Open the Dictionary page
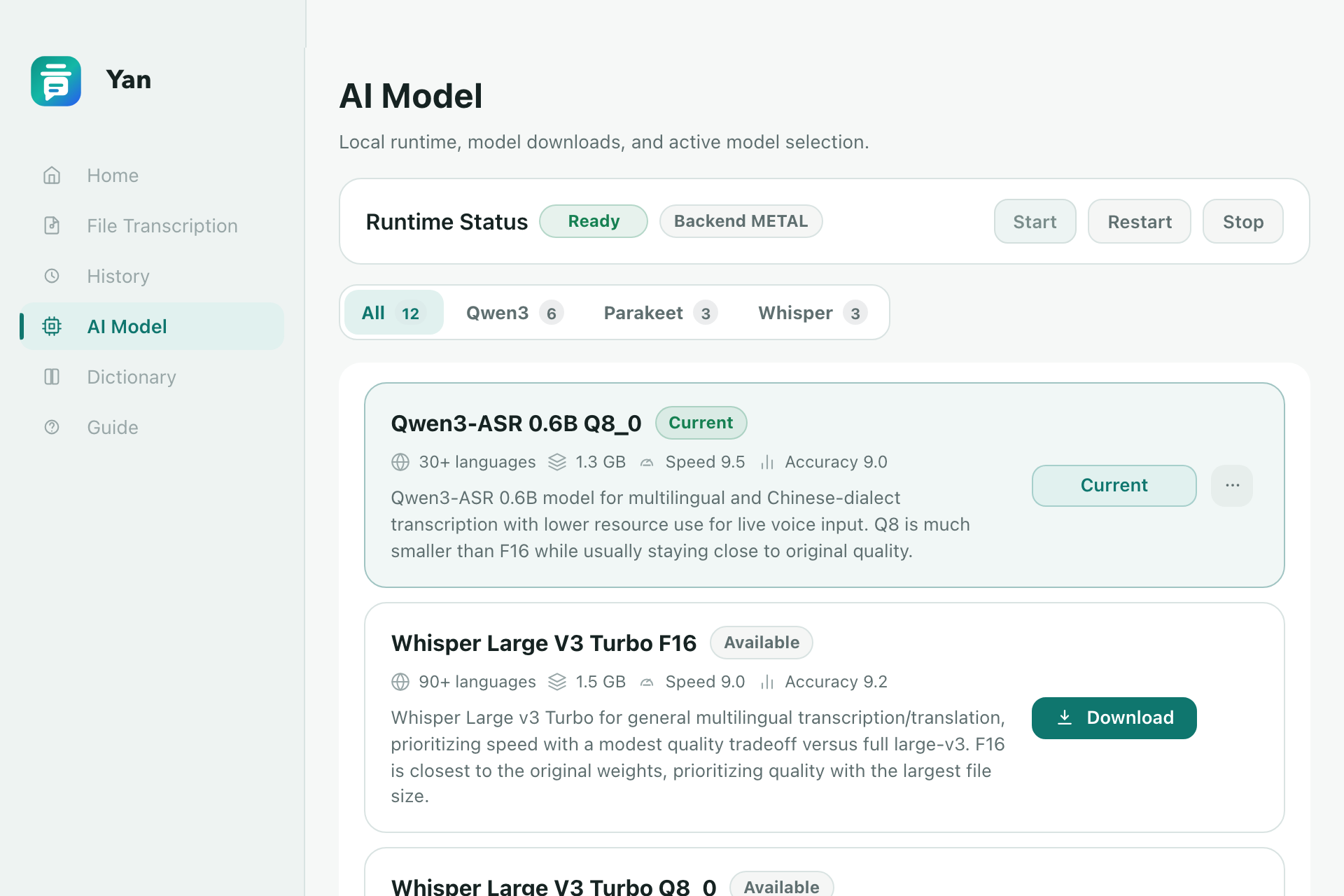 click(152, 377)
